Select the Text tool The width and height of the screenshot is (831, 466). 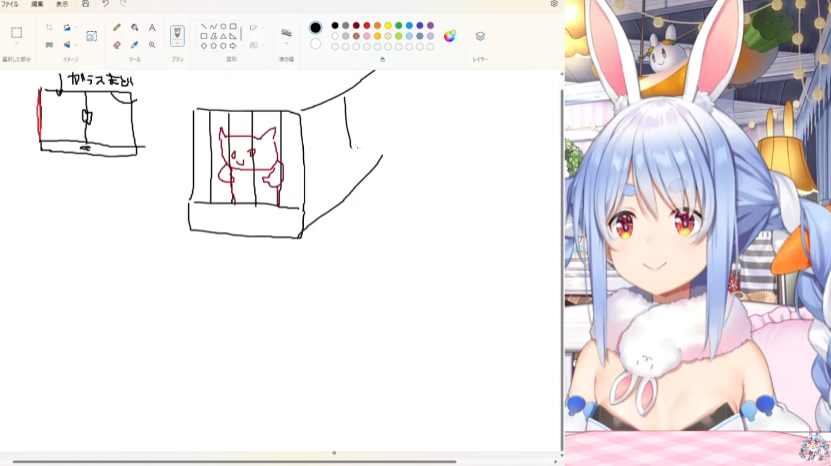pos(152,28)
